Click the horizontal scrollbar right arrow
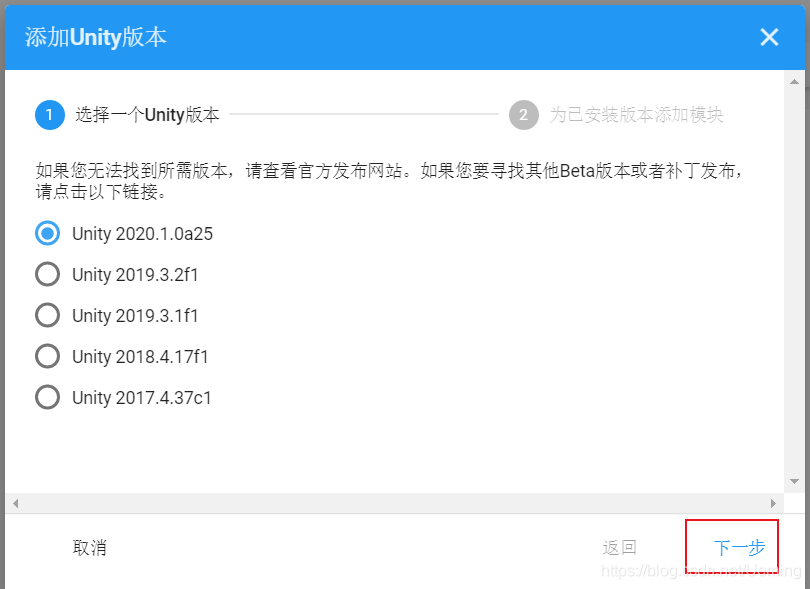The height and width of the screenshot is (589, 810). [x=773, y=503]
